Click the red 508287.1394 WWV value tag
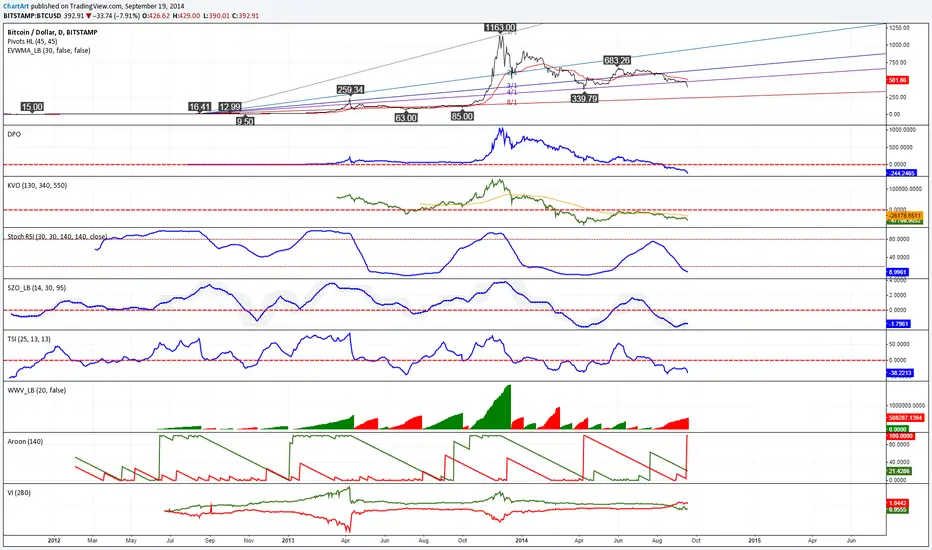The image size is (932, 550). point(905,418)
